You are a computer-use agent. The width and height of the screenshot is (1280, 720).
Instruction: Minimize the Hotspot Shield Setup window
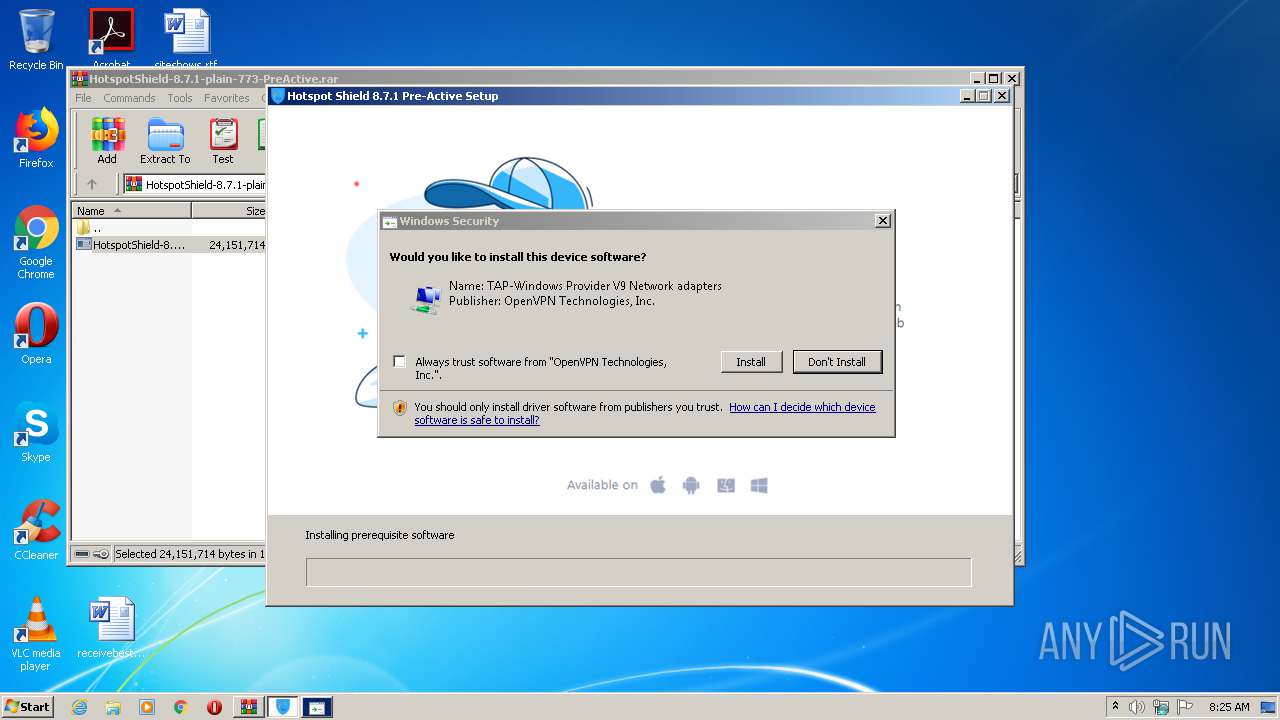pos(967,96)
